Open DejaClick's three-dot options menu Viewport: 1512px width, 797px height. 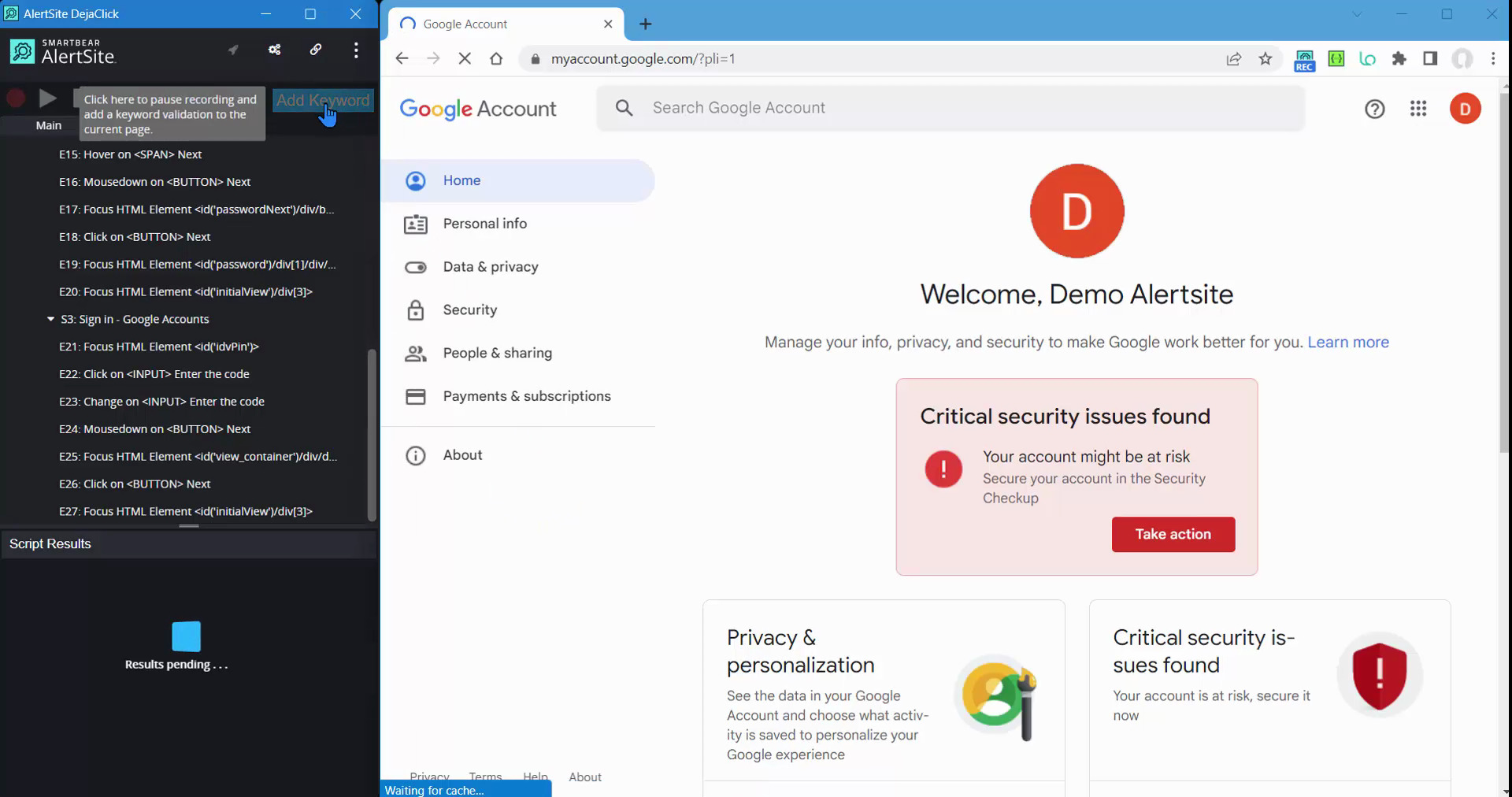(x=356, y=49)
